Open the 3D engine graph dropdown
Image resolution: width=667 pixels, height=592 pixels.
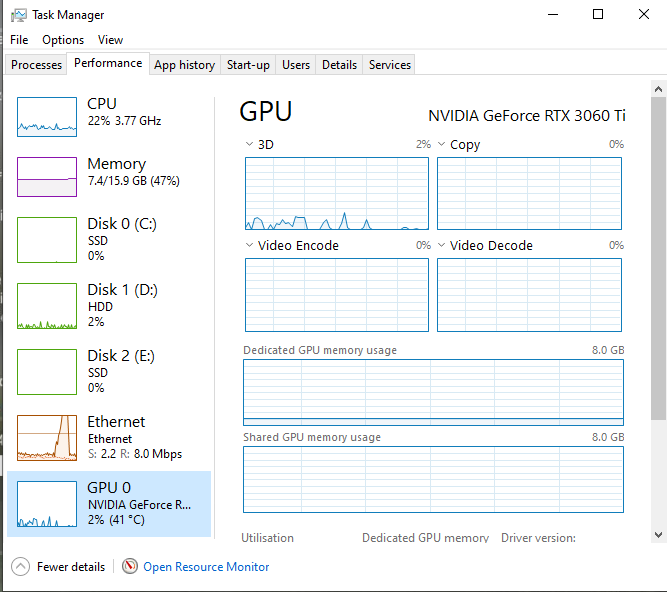pos(250,145)
